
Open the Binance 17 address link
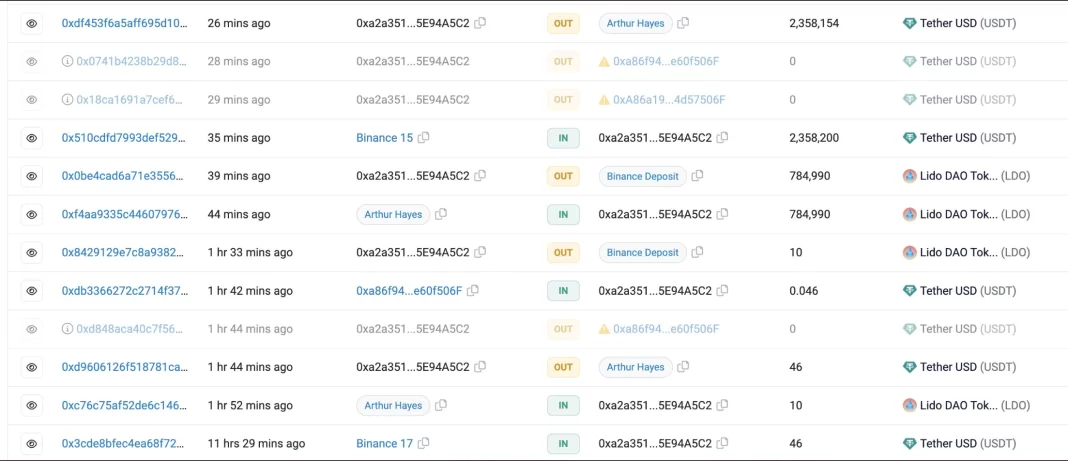tap(384, 443)
